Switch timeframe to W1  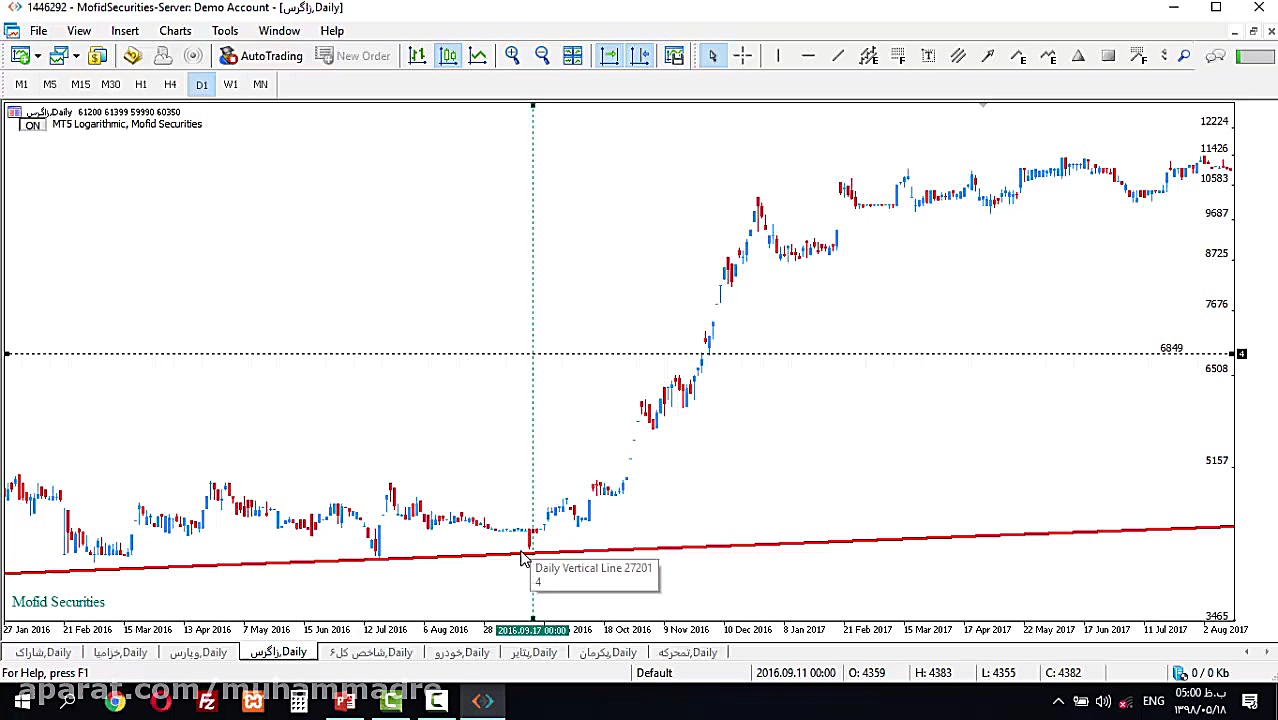pos(231,84)
